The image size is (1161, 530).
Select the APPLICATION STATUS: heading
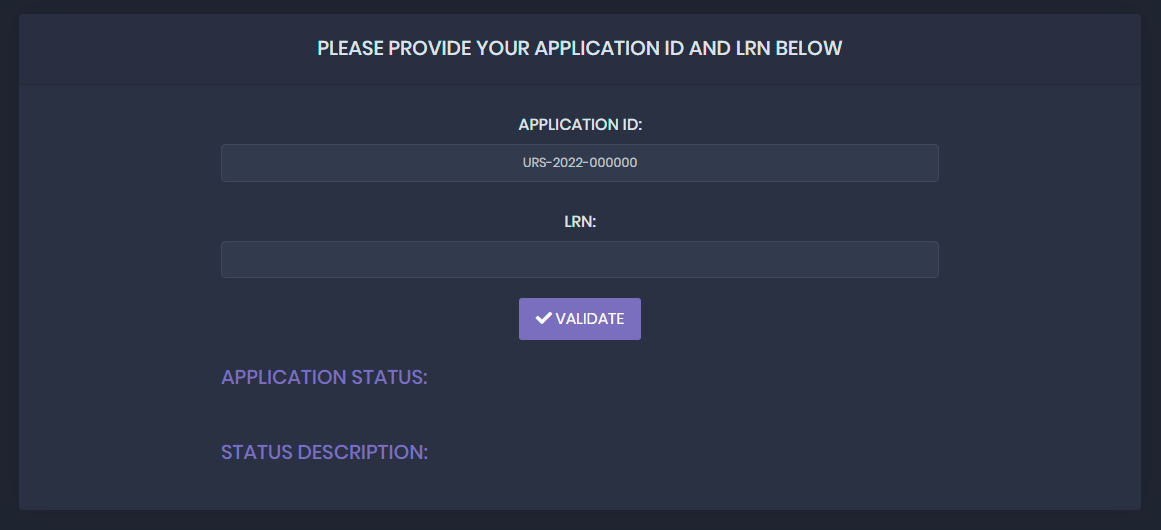[x=324, y=378]
